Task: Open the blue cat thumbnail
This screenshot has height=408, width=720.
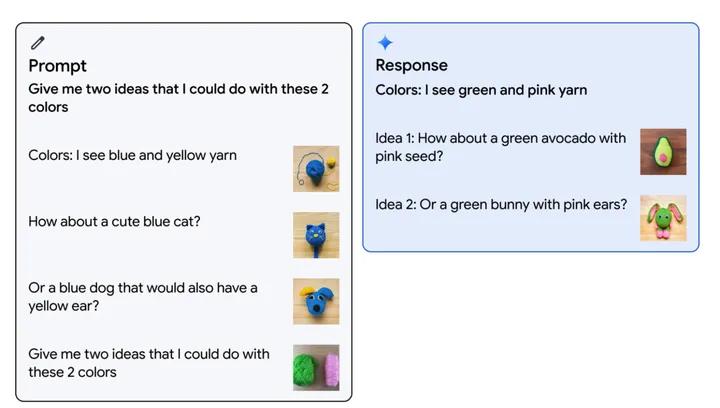Action: tap(316, 235)
